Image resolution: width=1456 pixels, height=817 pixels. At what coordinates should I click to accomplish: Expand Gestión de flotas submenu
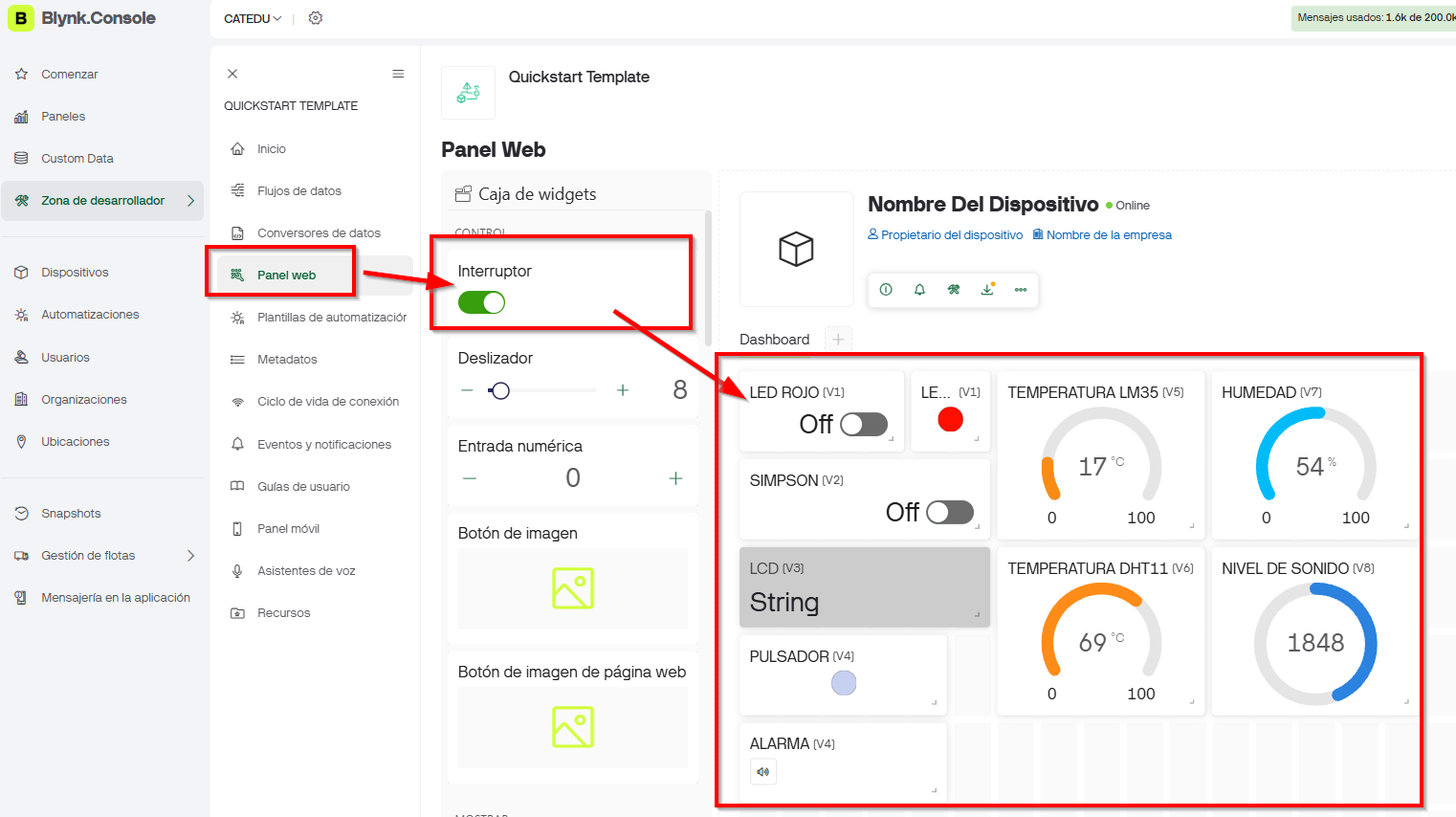190,556
